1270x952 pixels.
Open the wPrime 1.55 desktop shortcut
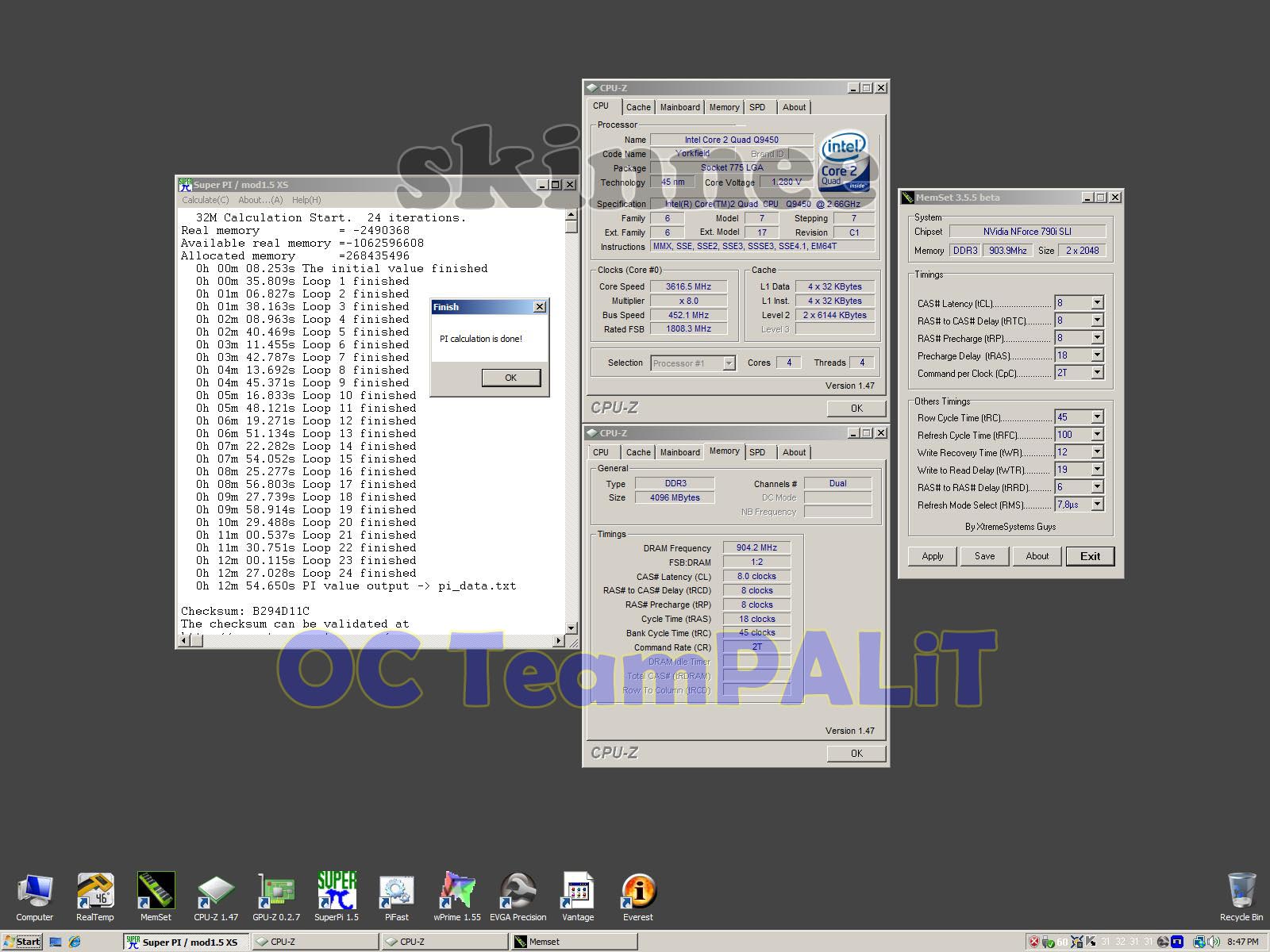click(x=457, y=897)
